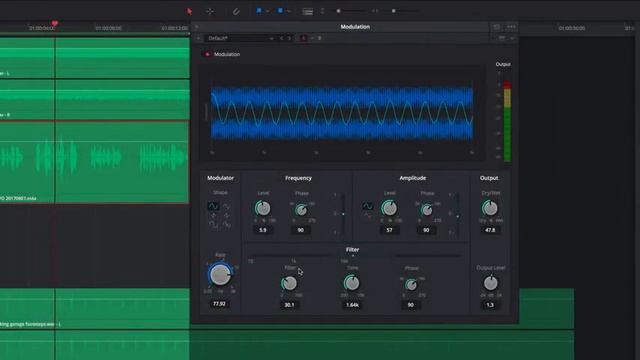Viewport: 640px width, 360px height.
Task: Expand the flag color dropdown arrow
Action: (x=267, y=11)
